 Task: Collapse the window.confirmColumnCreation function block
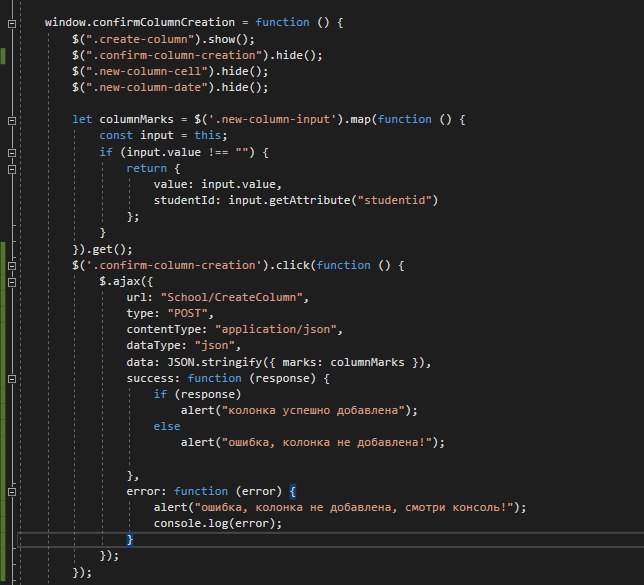12,24
